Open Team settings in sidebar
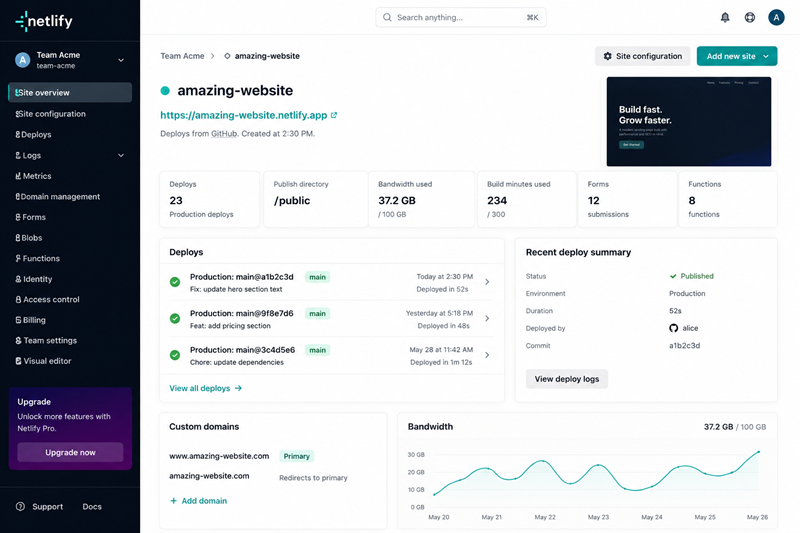800x533 pixels. [x=70, y=341]
